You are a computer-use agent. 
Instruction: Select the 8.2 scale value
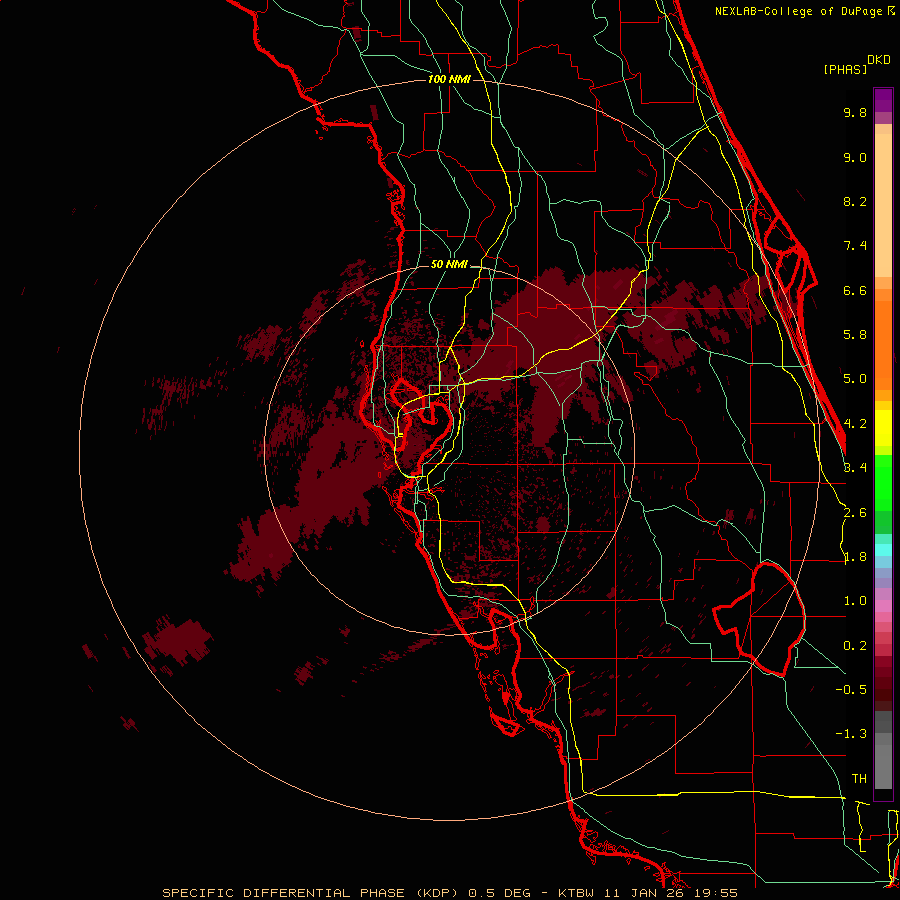(x=855, y=201)
